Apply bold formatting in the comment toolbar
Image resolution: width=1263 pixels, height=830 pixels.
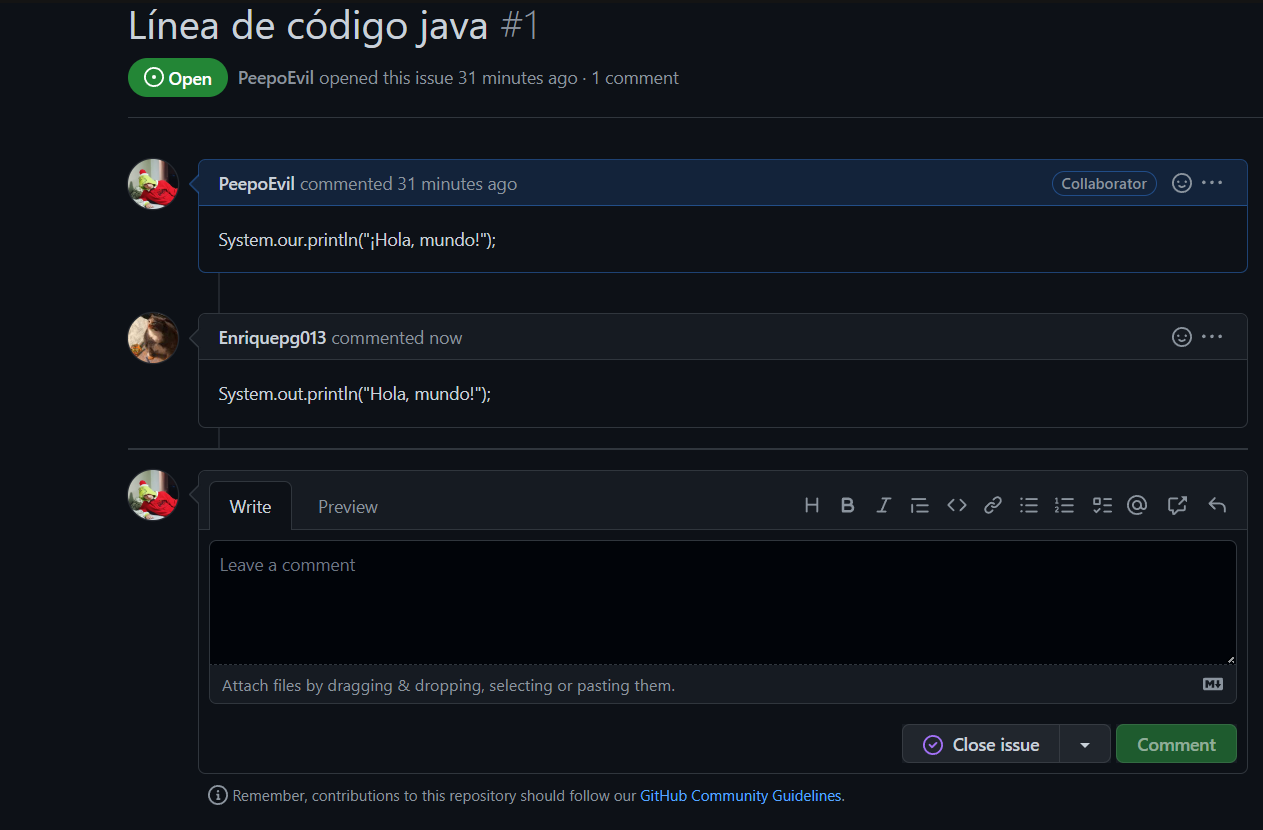coord(847,505)
